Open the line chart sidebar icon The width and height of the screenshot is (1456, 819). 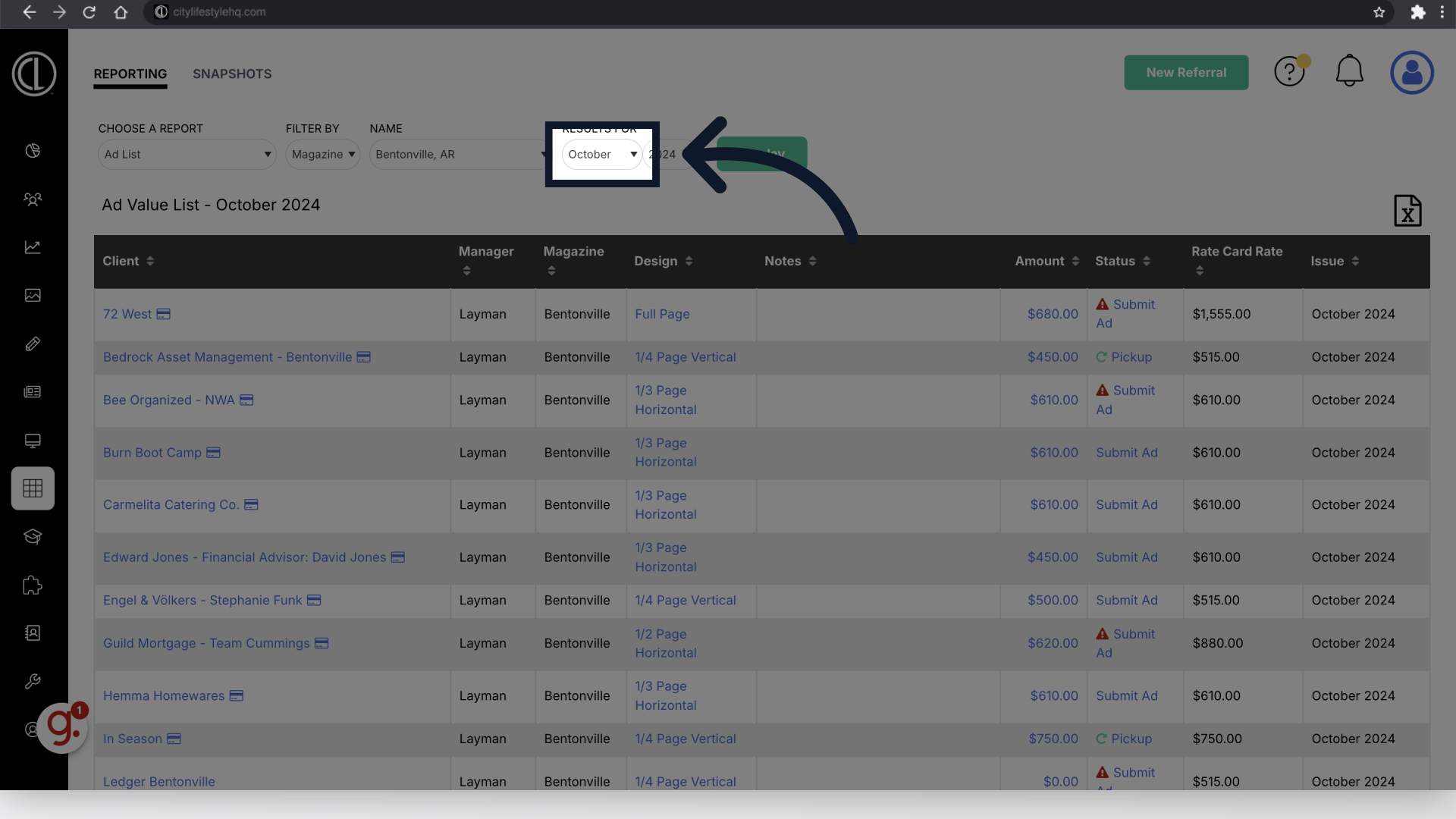click(33, 247)
